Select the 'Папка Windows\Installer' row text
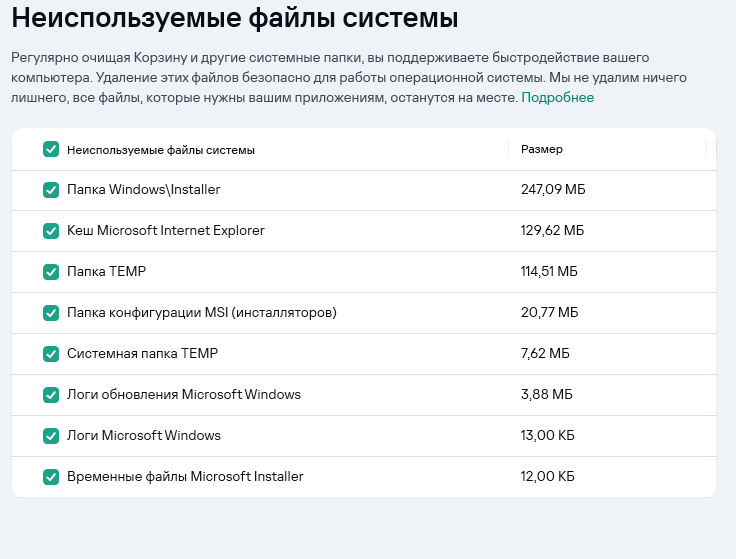Viewport: 736px width, 559px height. point(144,190)
